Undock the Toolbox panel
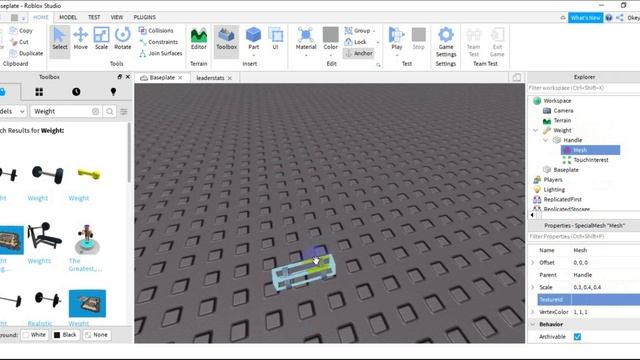Viewport: 640px width, 360px height. click(120, 77)
